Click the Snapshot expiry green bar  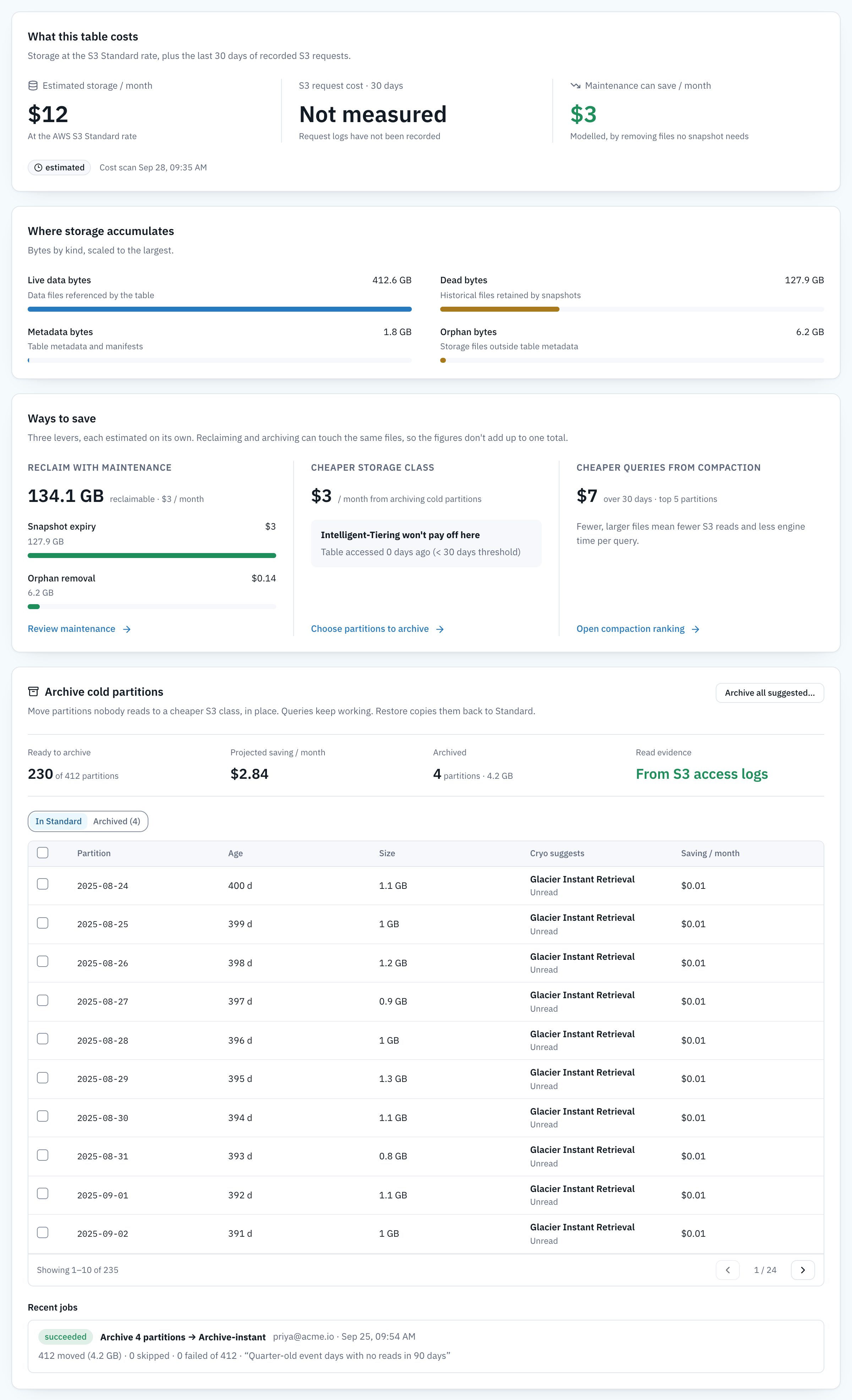tap(152, 555)
